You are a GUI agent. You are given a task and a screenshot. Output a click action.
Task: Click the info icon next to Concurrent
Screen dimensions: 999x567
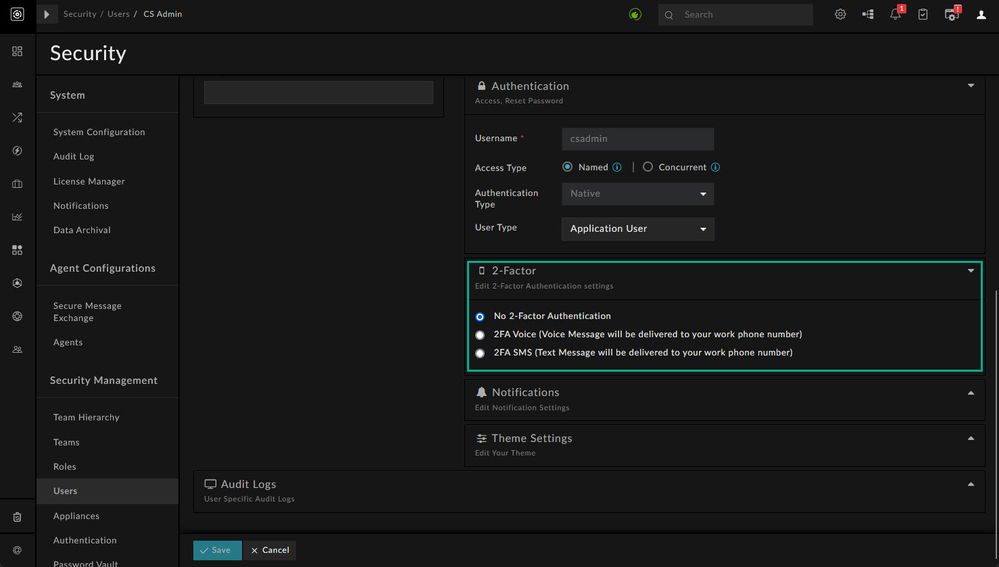click(x=715, y=168)
